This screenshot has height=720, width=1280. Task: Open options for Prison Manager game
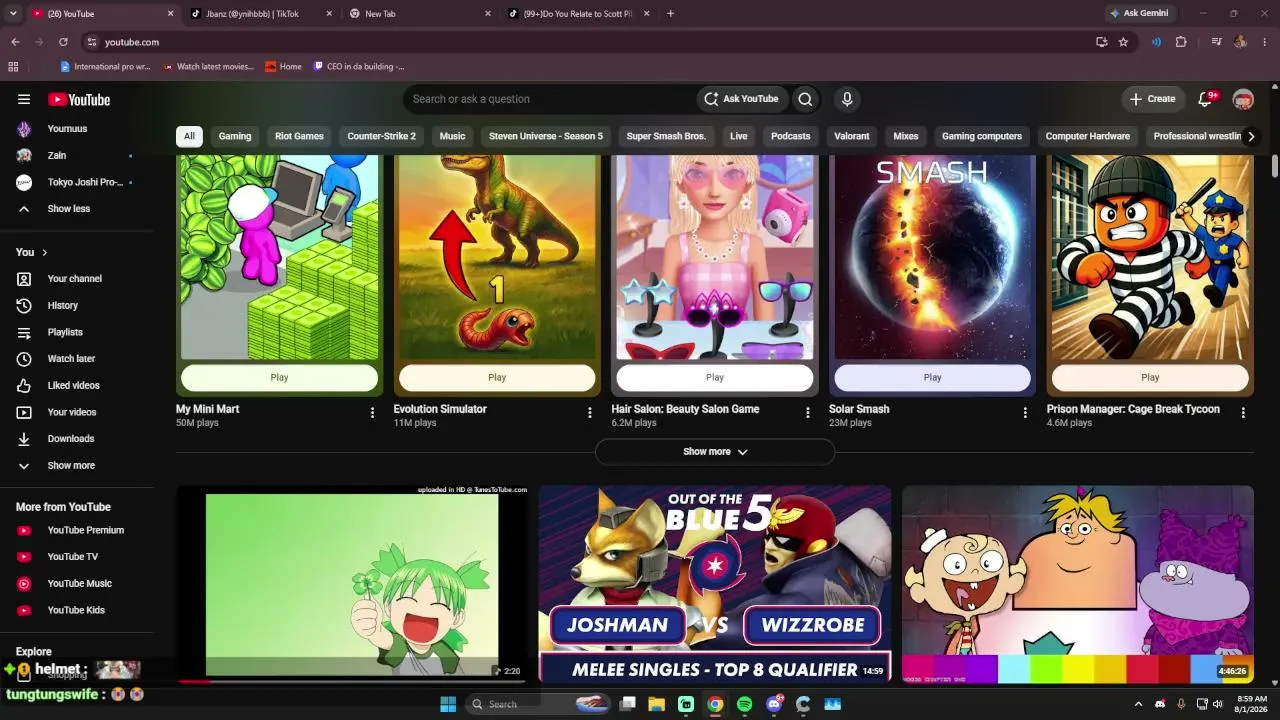point(1243,412)
